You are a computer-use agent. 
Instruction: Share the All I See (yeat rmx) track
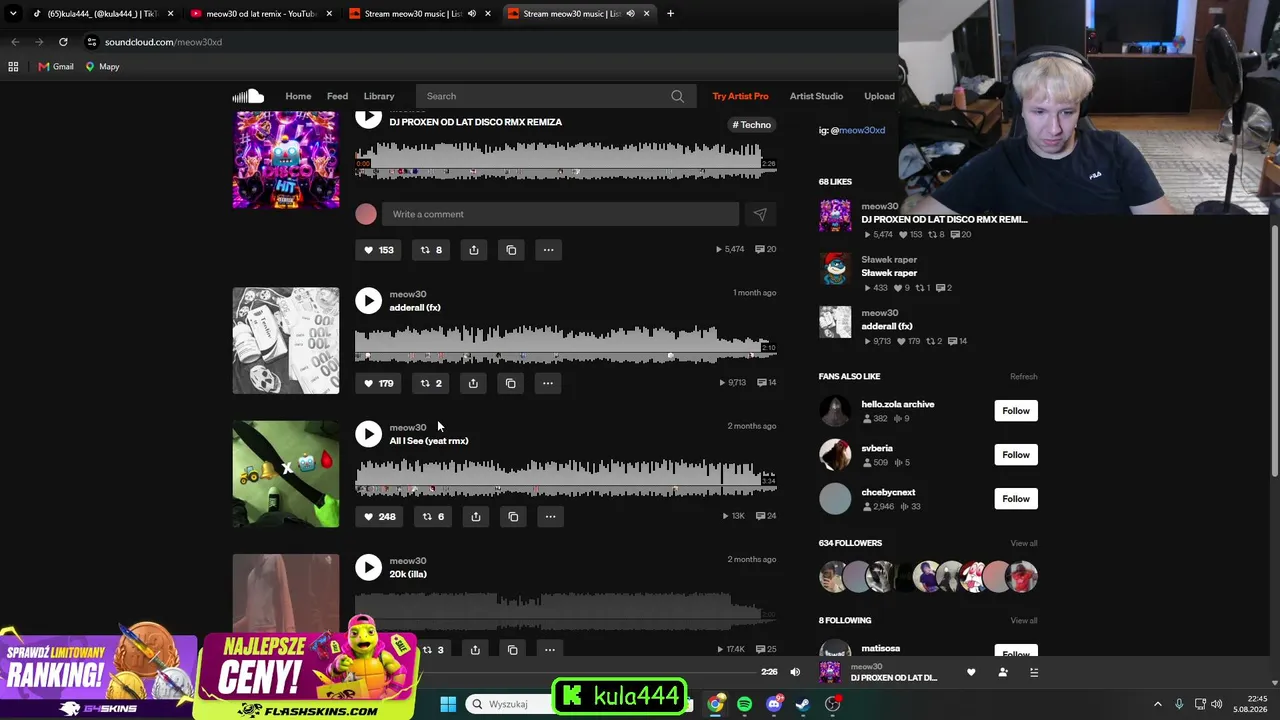tap(475, 516)
